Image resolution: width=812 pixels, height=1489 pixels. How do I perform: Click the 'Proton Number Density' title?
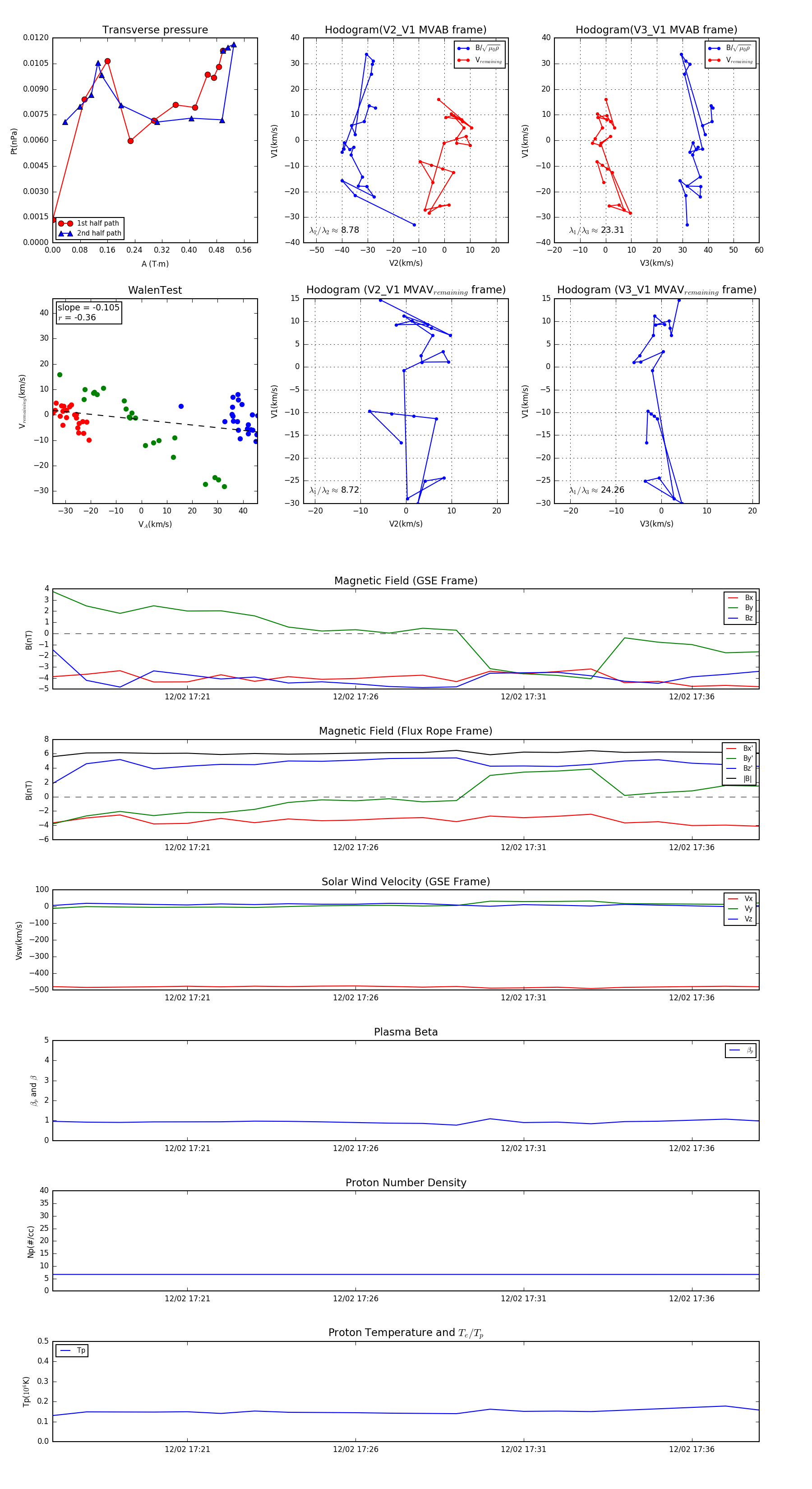(x=406, y=1183)
